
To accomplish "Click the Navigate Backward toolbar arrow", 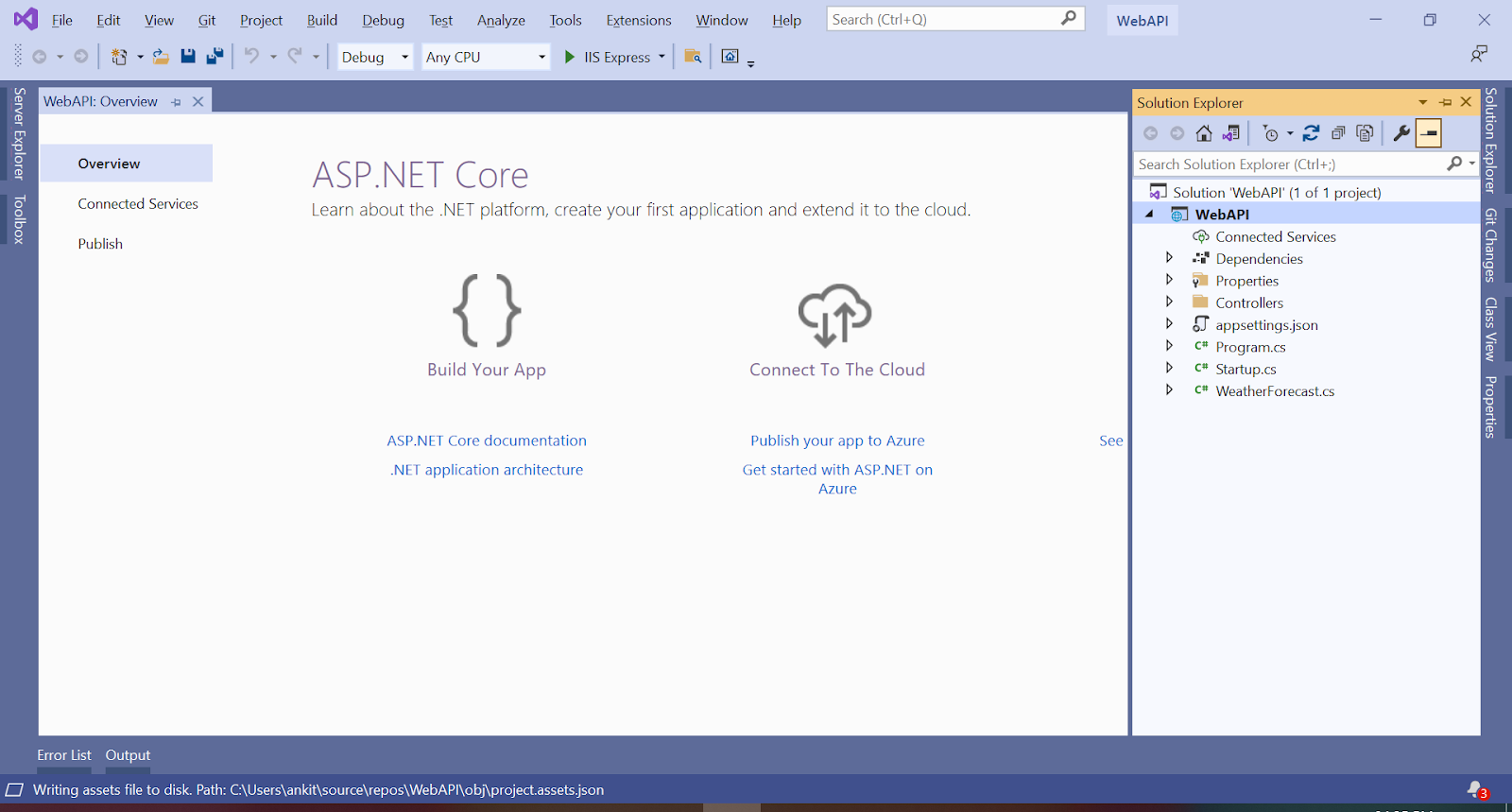I will coord(40,57).
